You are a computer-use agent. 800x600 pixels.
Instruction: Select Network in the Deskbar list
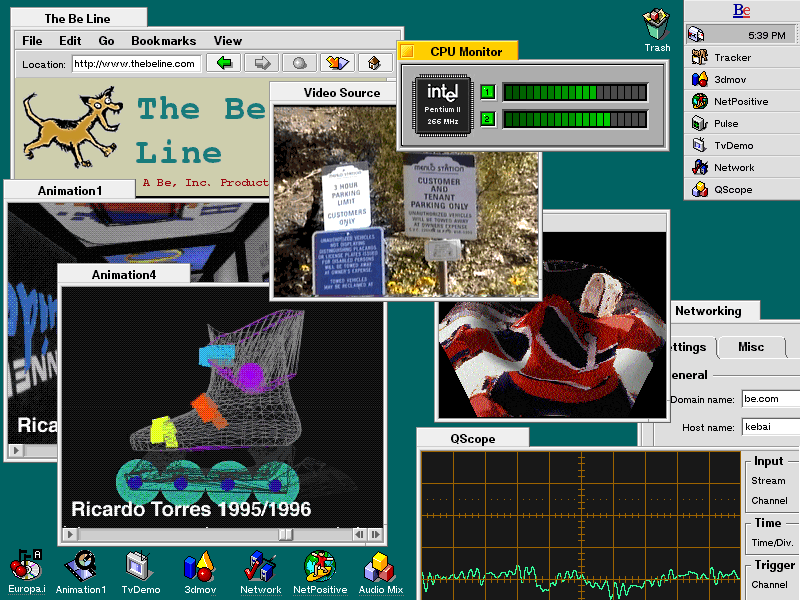point(742,167)
